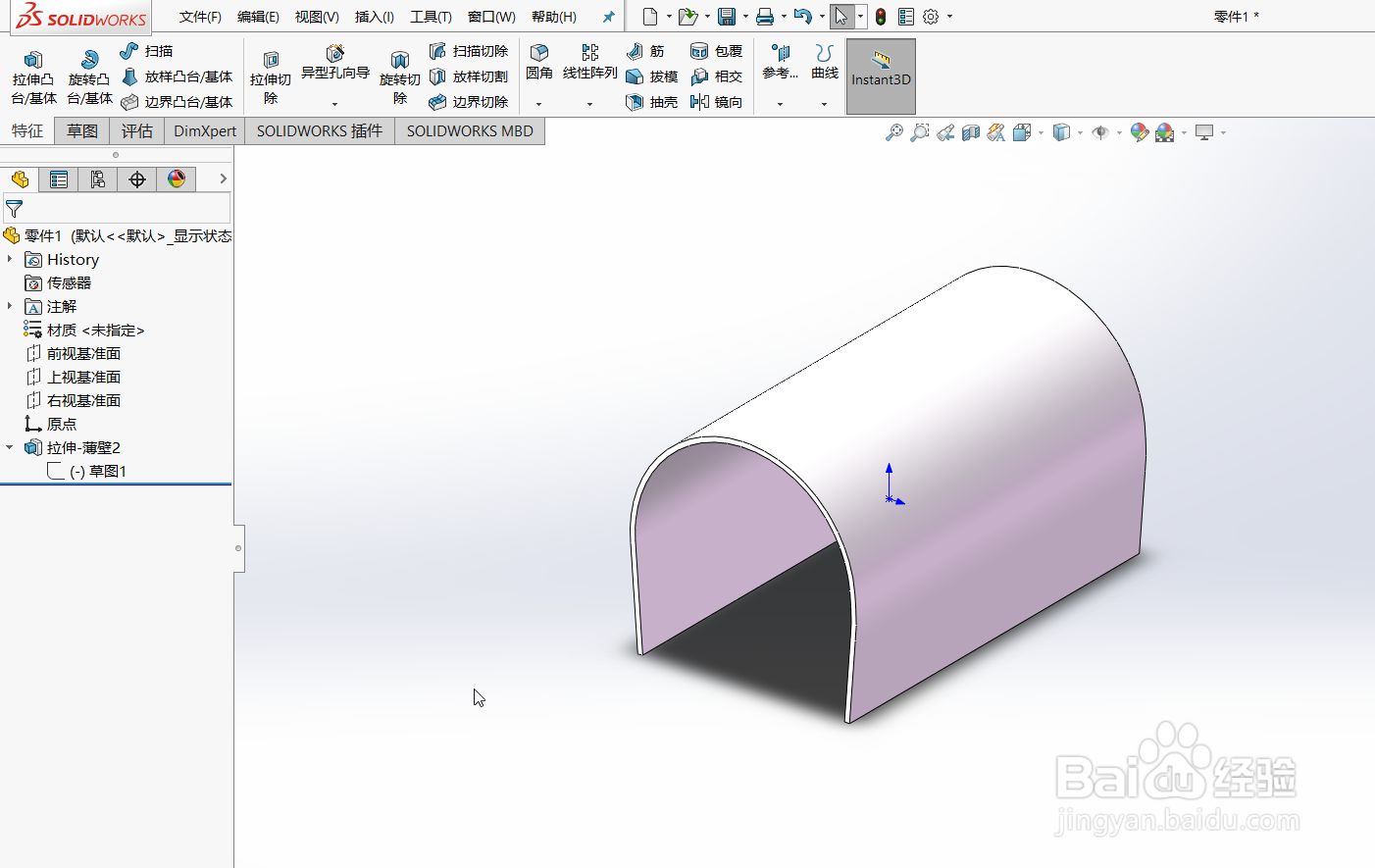Select the Intersect (相交) tool
Viewport: 1375px width, 868px height.
[717, 77]
